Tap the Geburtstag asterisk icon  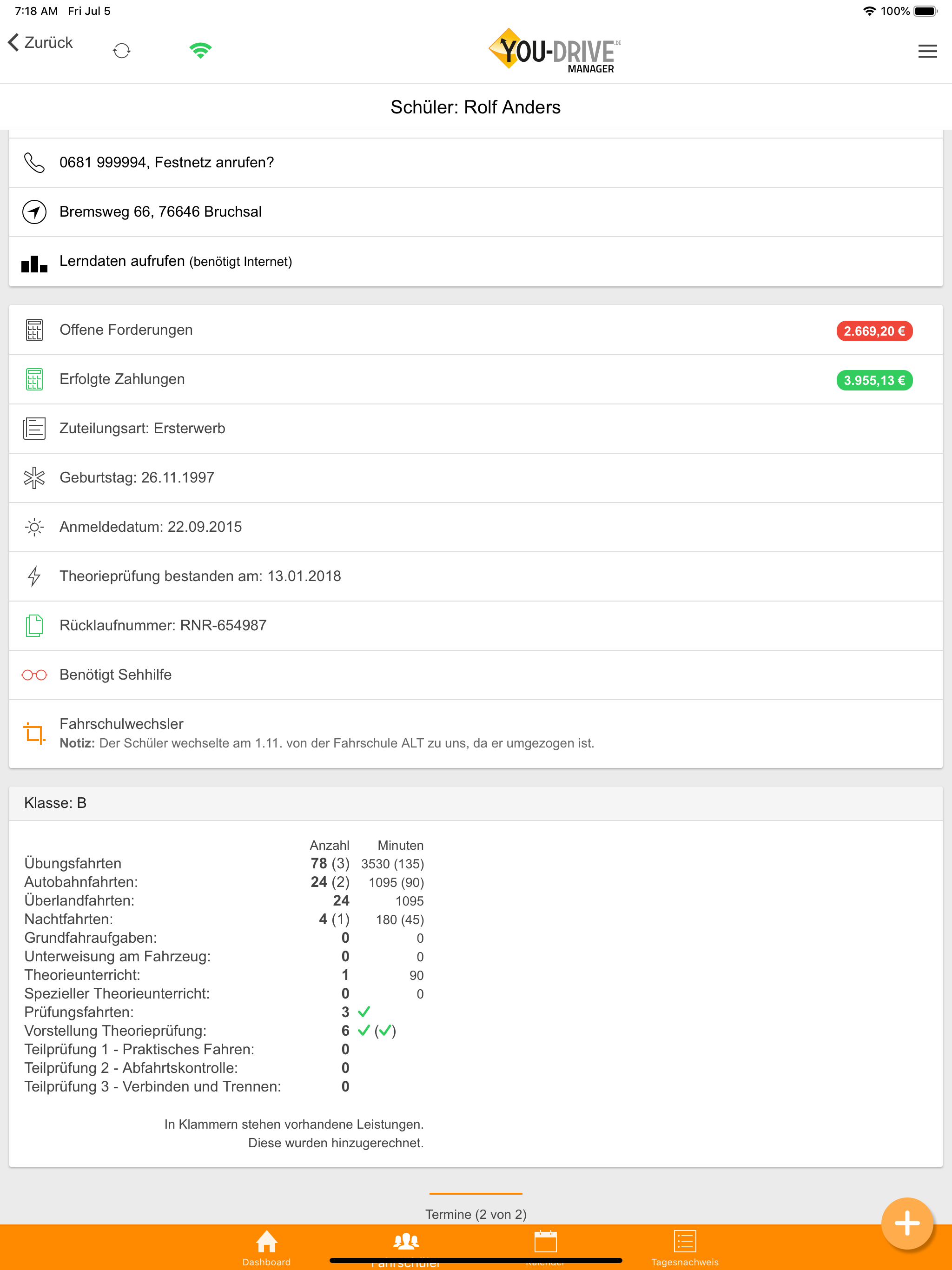34,478
